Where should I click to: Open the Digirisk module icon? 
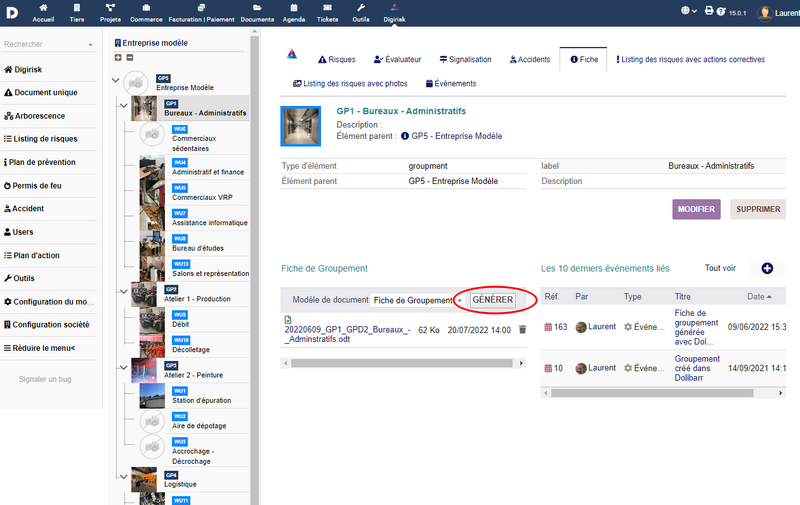(x=394, y=8)
